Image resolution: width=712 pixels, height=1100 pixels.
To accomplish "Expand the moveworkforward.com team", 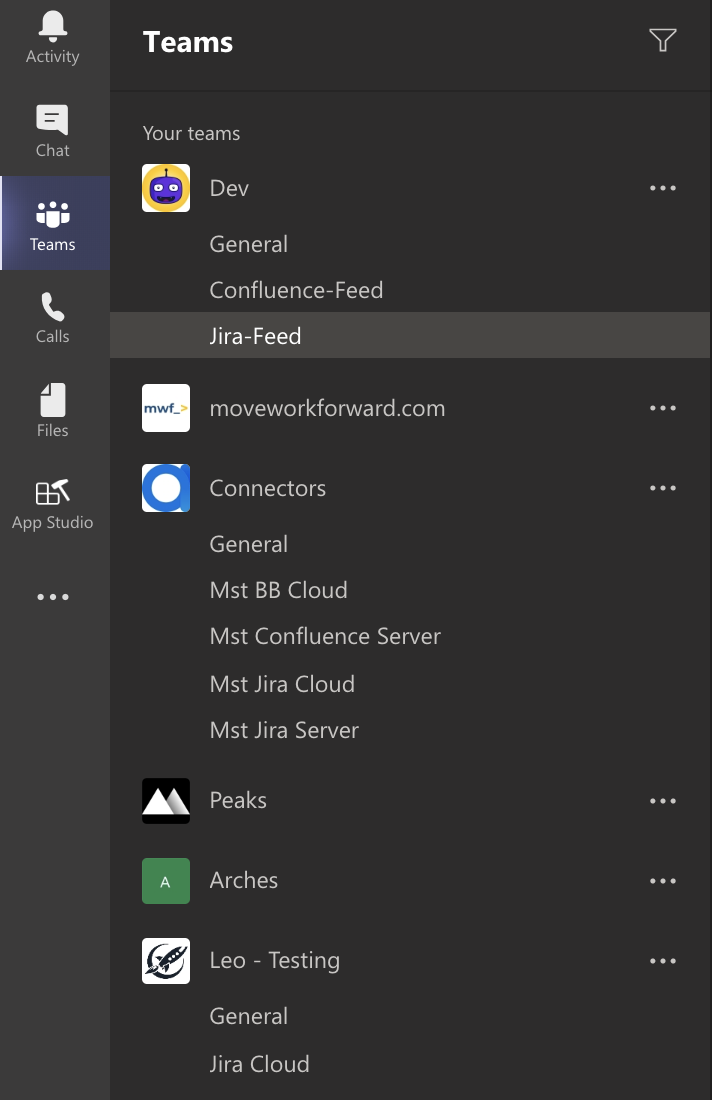I will pyautogui.click(x=327, y=408).
